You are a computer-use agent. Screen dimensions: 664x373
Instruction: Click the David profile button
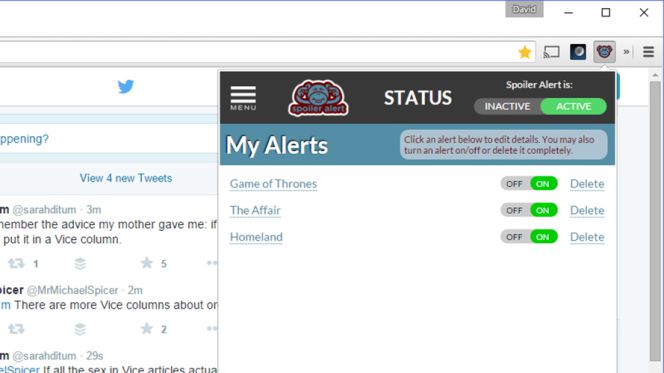pos(524,9)
